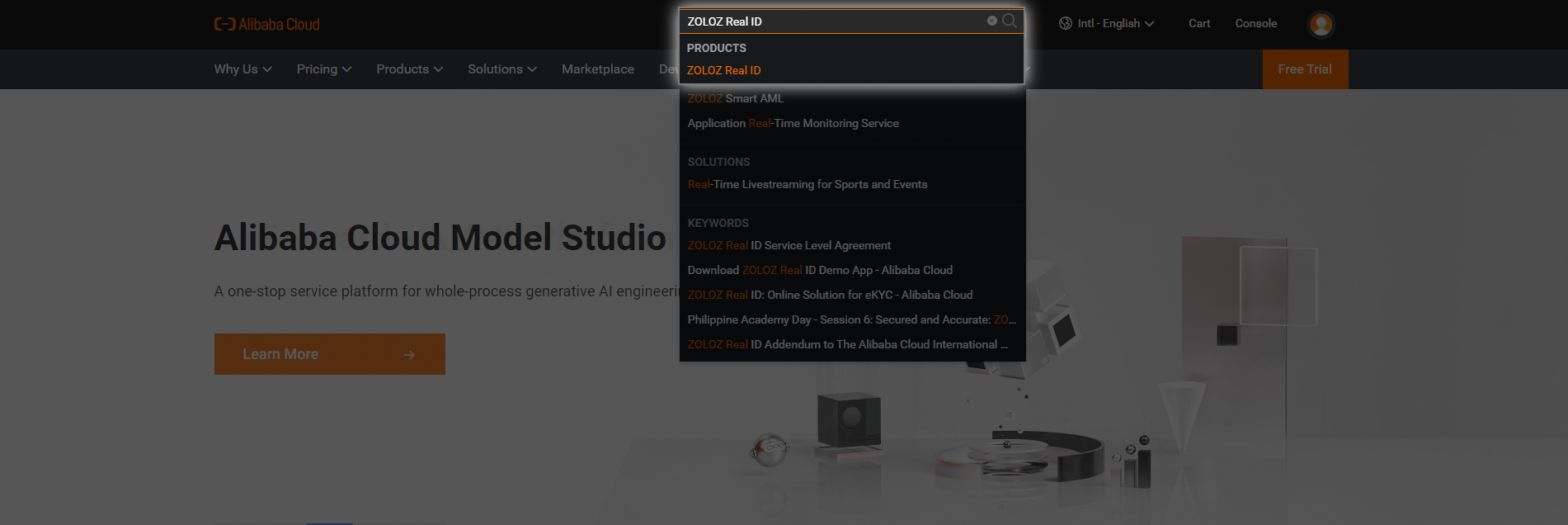Viewport: 1568px width, 525px height.
Task: Expand the Pricing dropdown
Action: [324, 69]
